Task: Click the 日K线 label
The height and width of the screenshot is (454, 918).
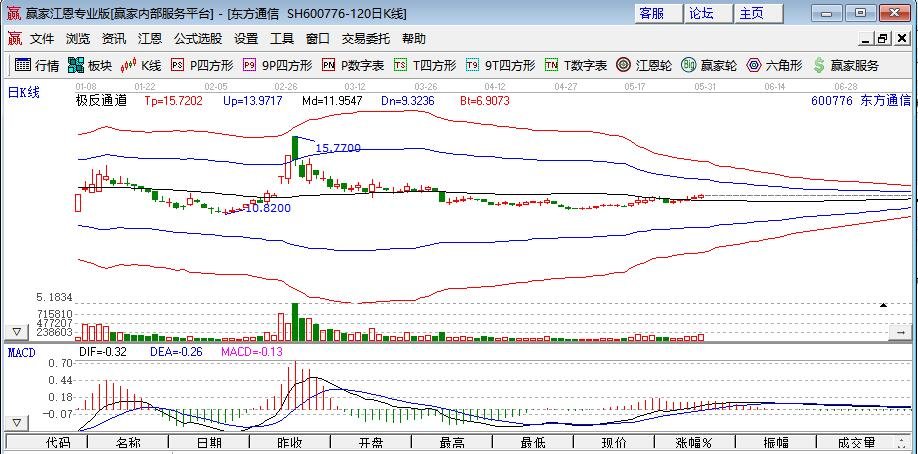Action: point(23,92)
